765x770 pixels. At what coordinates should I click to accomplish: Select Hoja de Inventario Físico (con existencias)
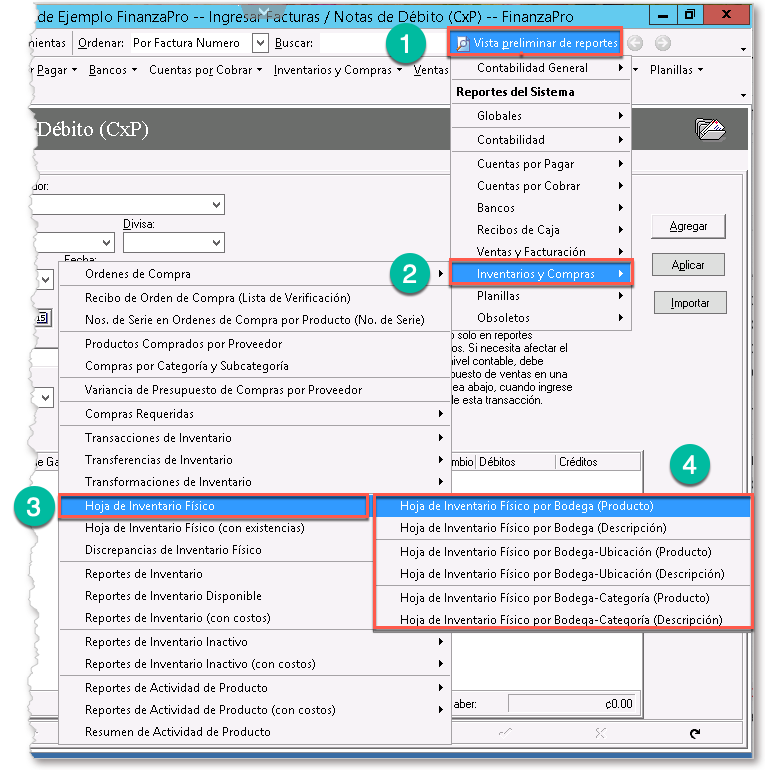(216, 528)
